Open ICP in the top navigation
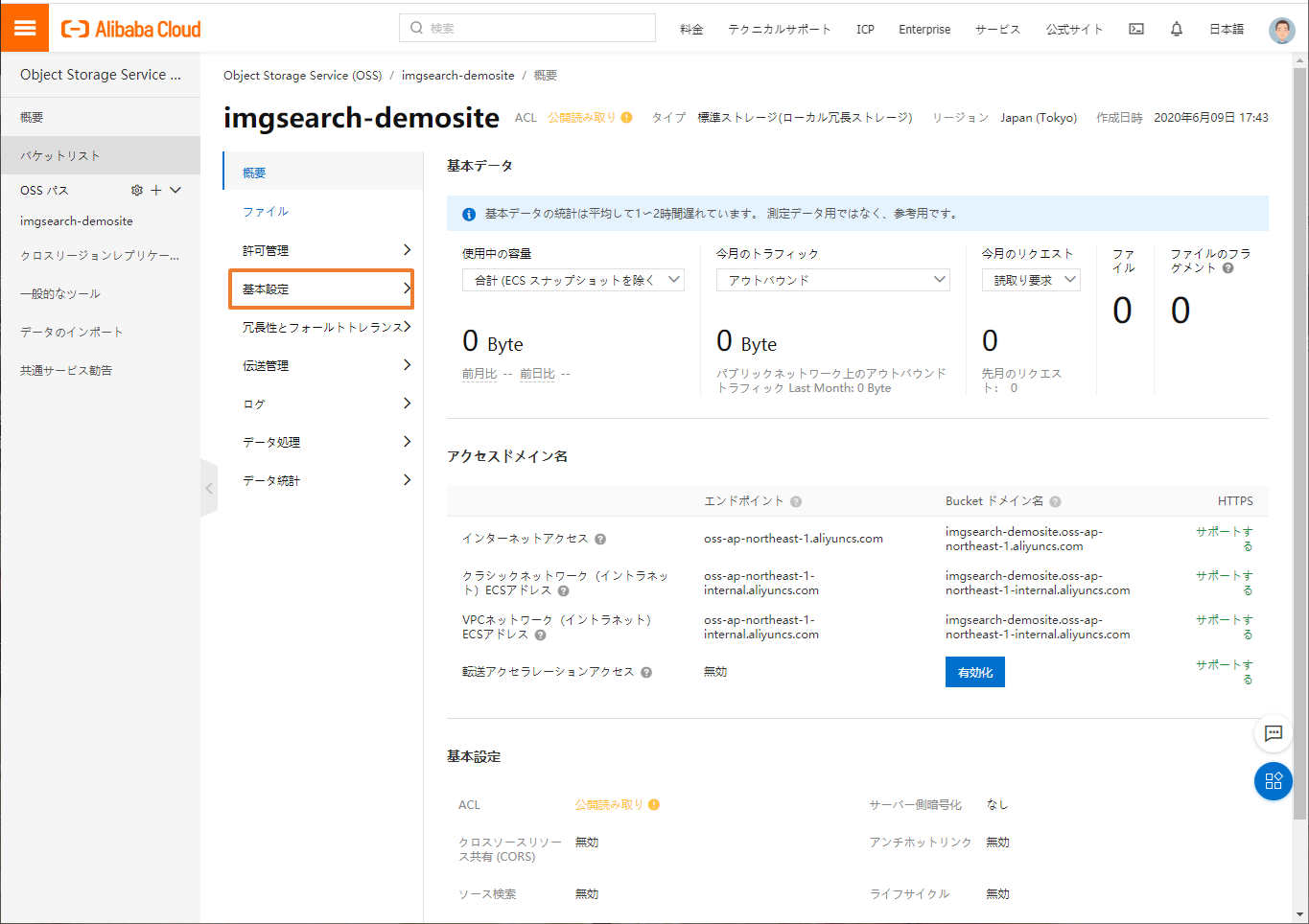The height and width of the screenshot is (924, 1309). coord(865,29)
